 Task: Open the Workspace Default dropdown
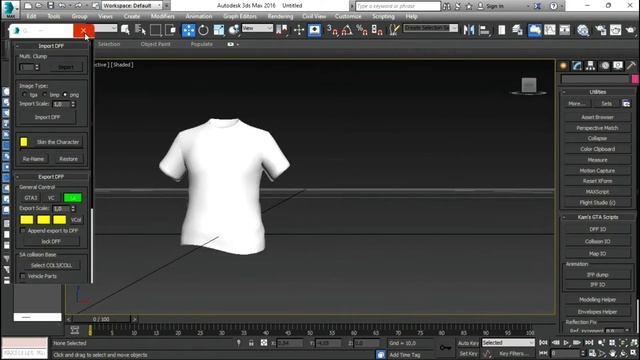point(133,6)
